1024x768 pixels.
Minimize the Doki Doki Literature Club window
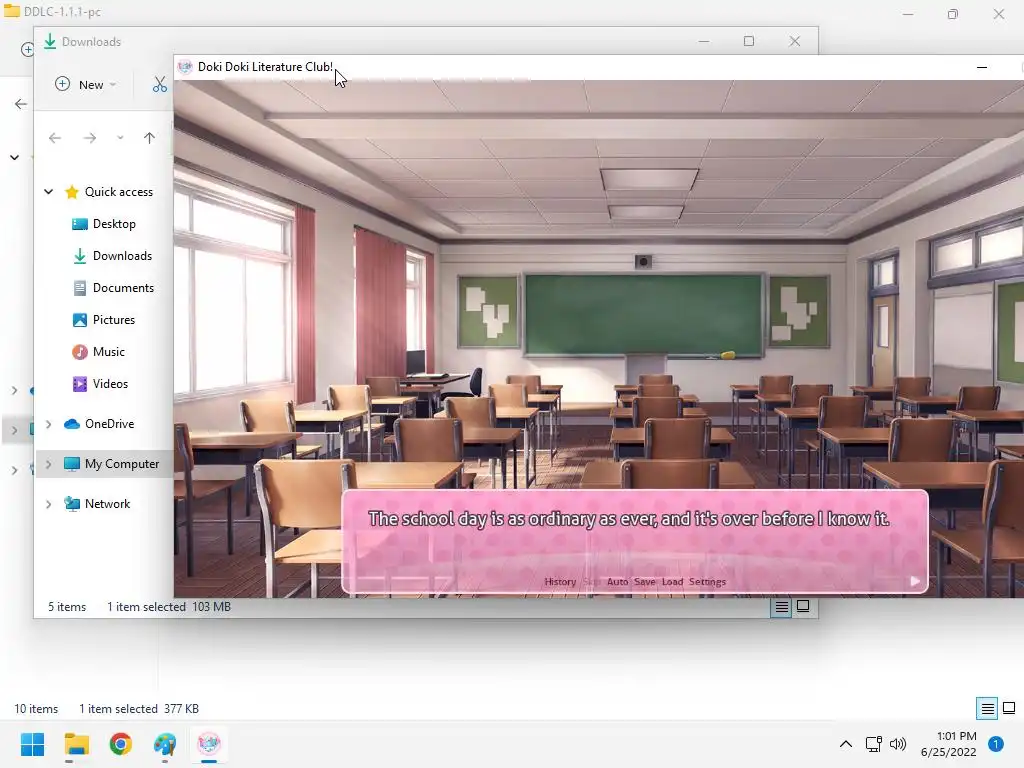(982, 67)
